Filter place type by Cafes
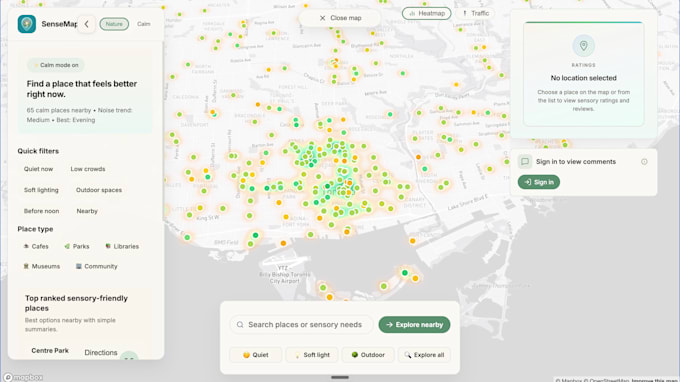680x382 pixels. [x=36, y=246]
